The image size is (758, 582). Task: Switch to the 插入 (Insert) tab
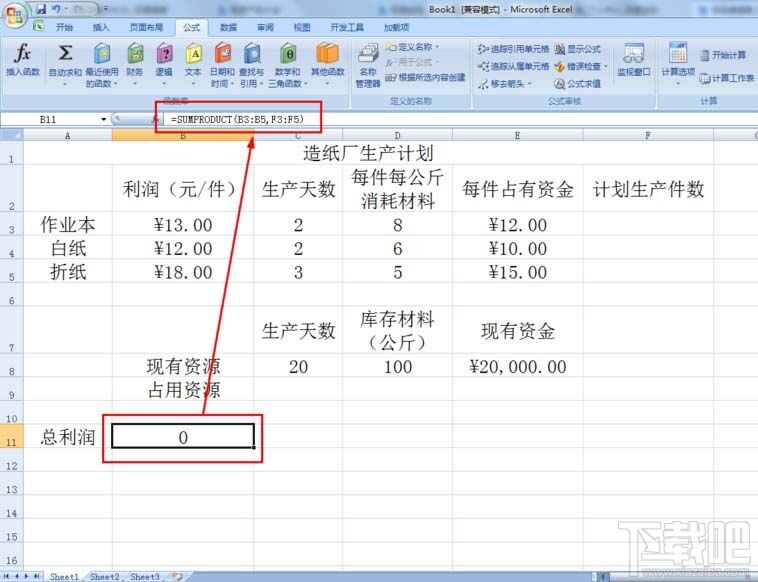coord(101,27)
